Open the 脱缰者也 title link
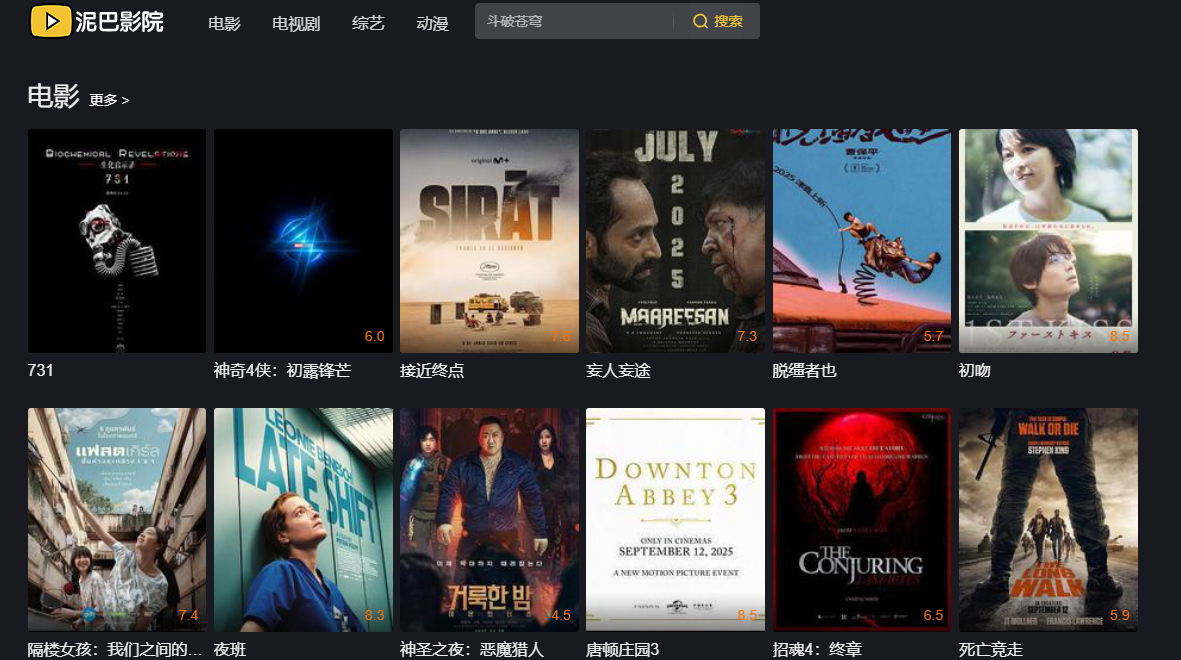Image resolution: width=1181 pixels, height=660 pixels. [x=804, y=371]
